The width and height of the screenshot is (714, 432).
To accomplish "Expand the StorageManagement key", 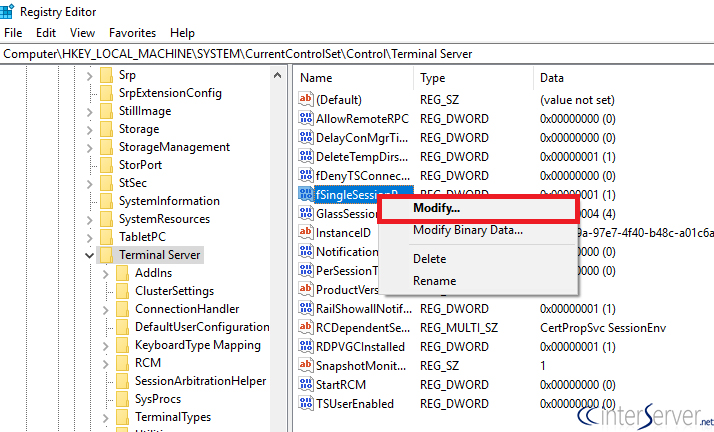I will (90, 148).
